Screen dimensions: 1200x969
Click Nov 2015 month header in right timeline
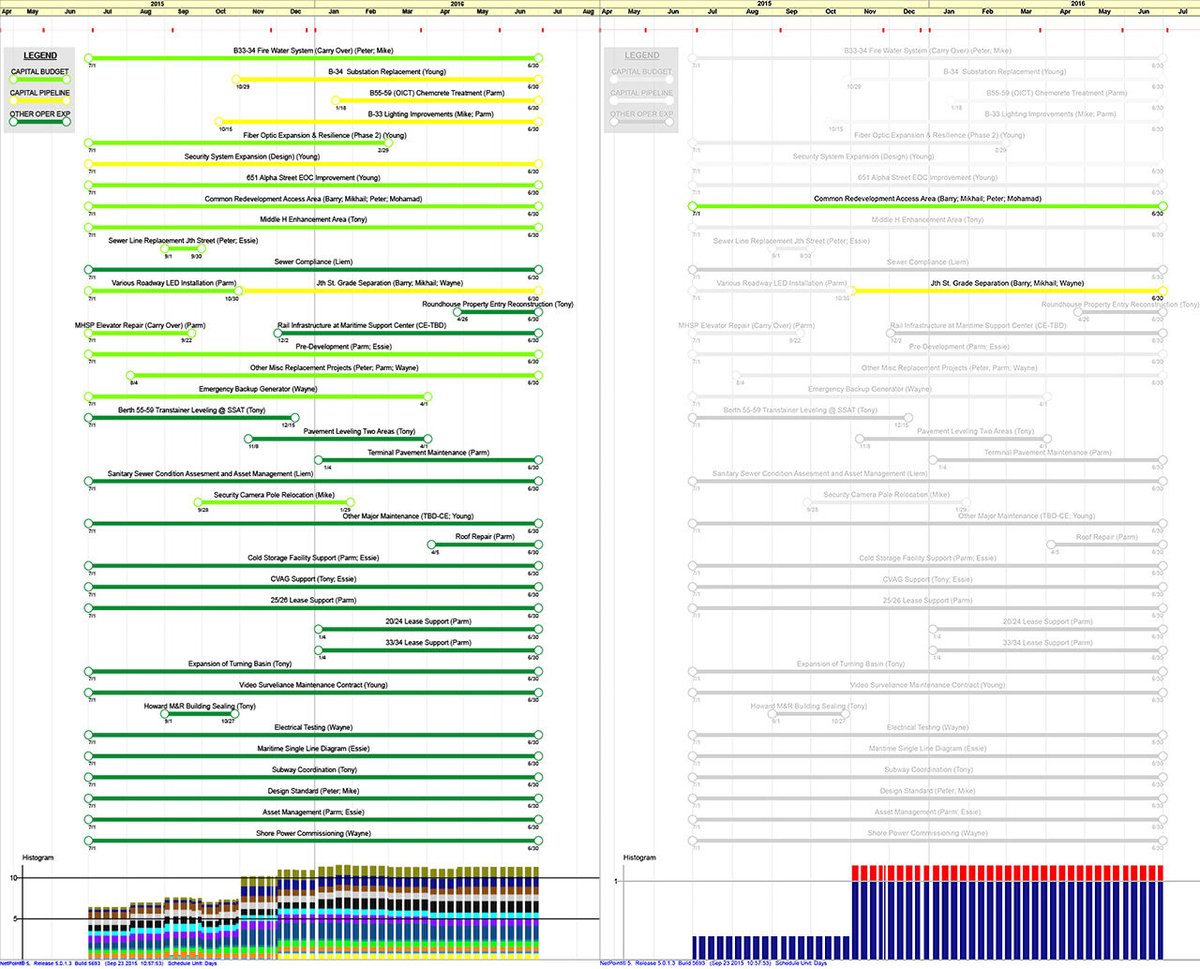pyautogui.click(x=869, y=12)
